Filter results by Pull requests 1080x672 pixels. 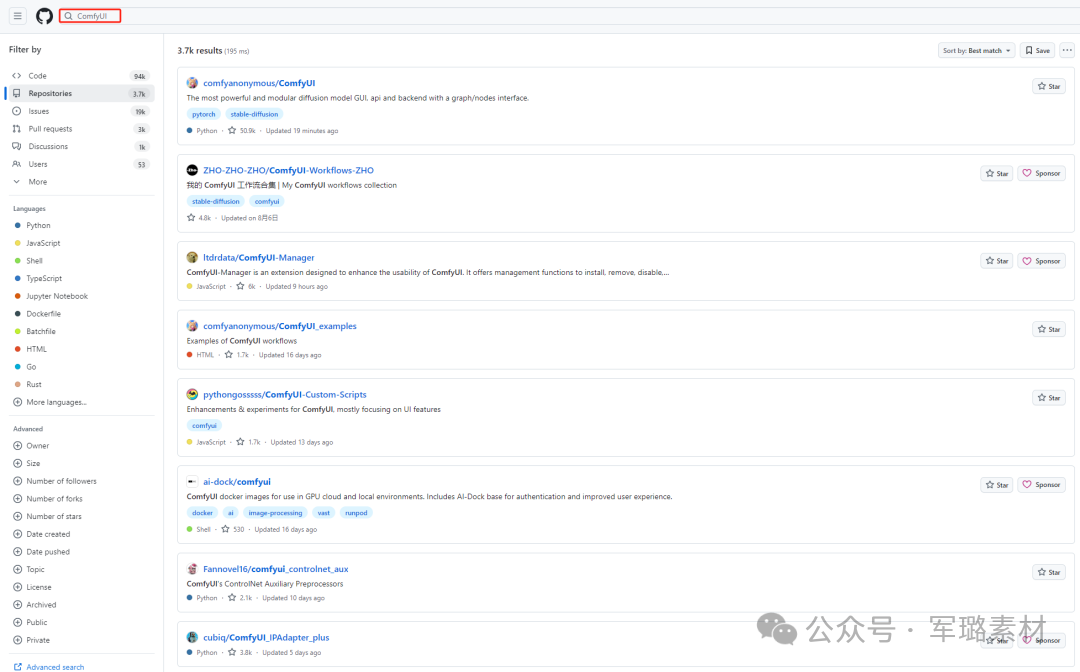click(x=80, y=129)
